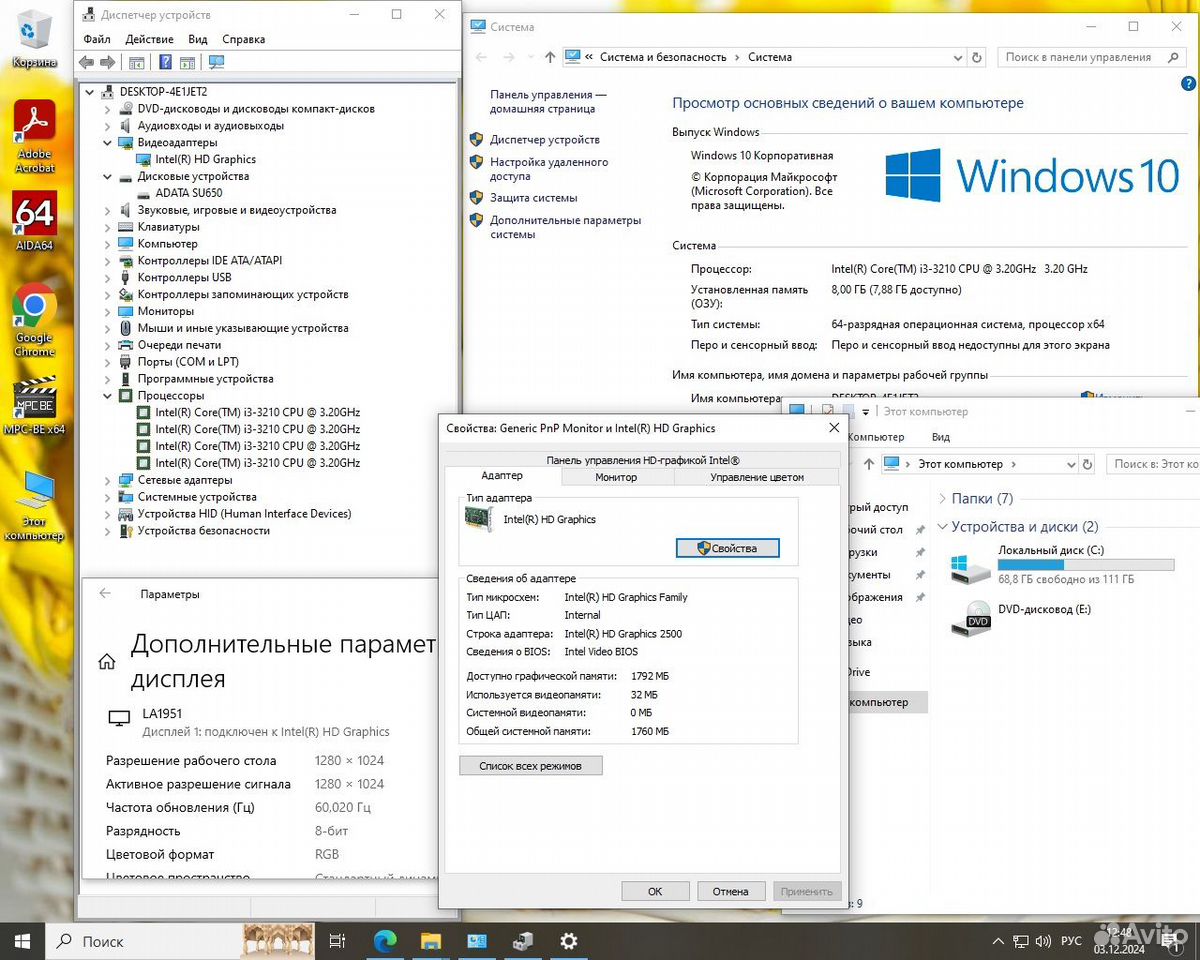Open the Действие menu in Device Manager
Screen dimensions: 1200x960
[150, 39]
